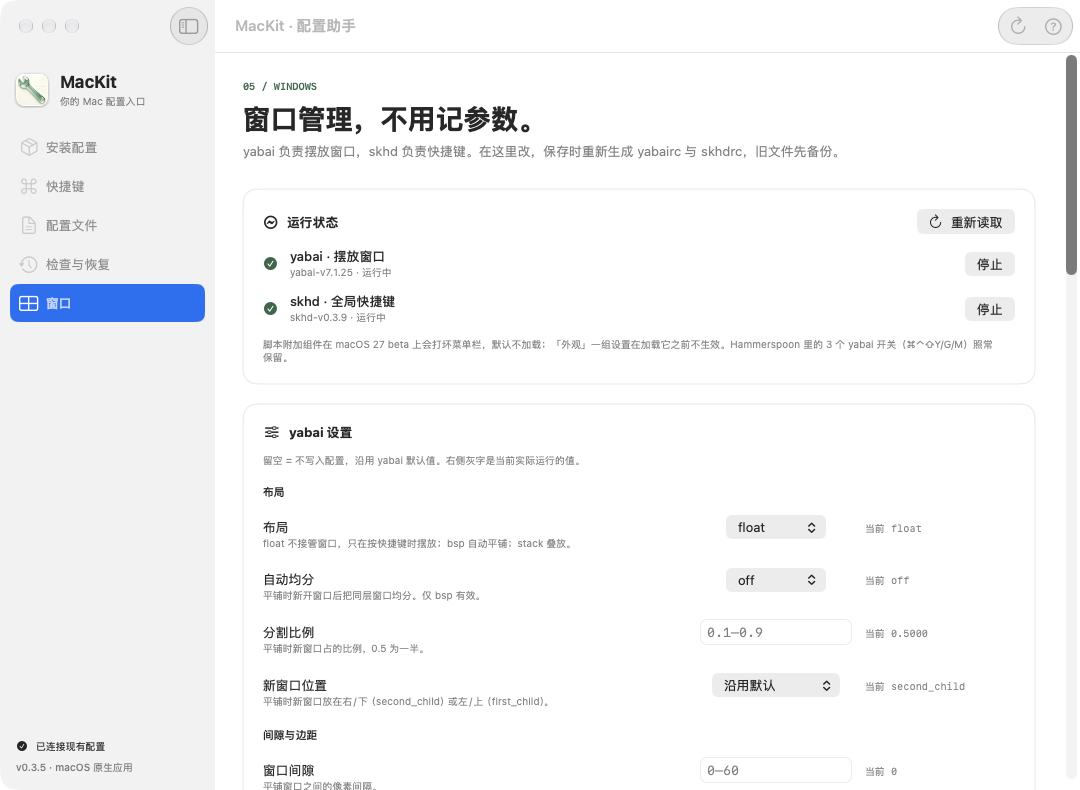Click the green check beside skhd
Image resolution: width=1080 pixels, height=790 pixels.
click(x=271, y=308)
